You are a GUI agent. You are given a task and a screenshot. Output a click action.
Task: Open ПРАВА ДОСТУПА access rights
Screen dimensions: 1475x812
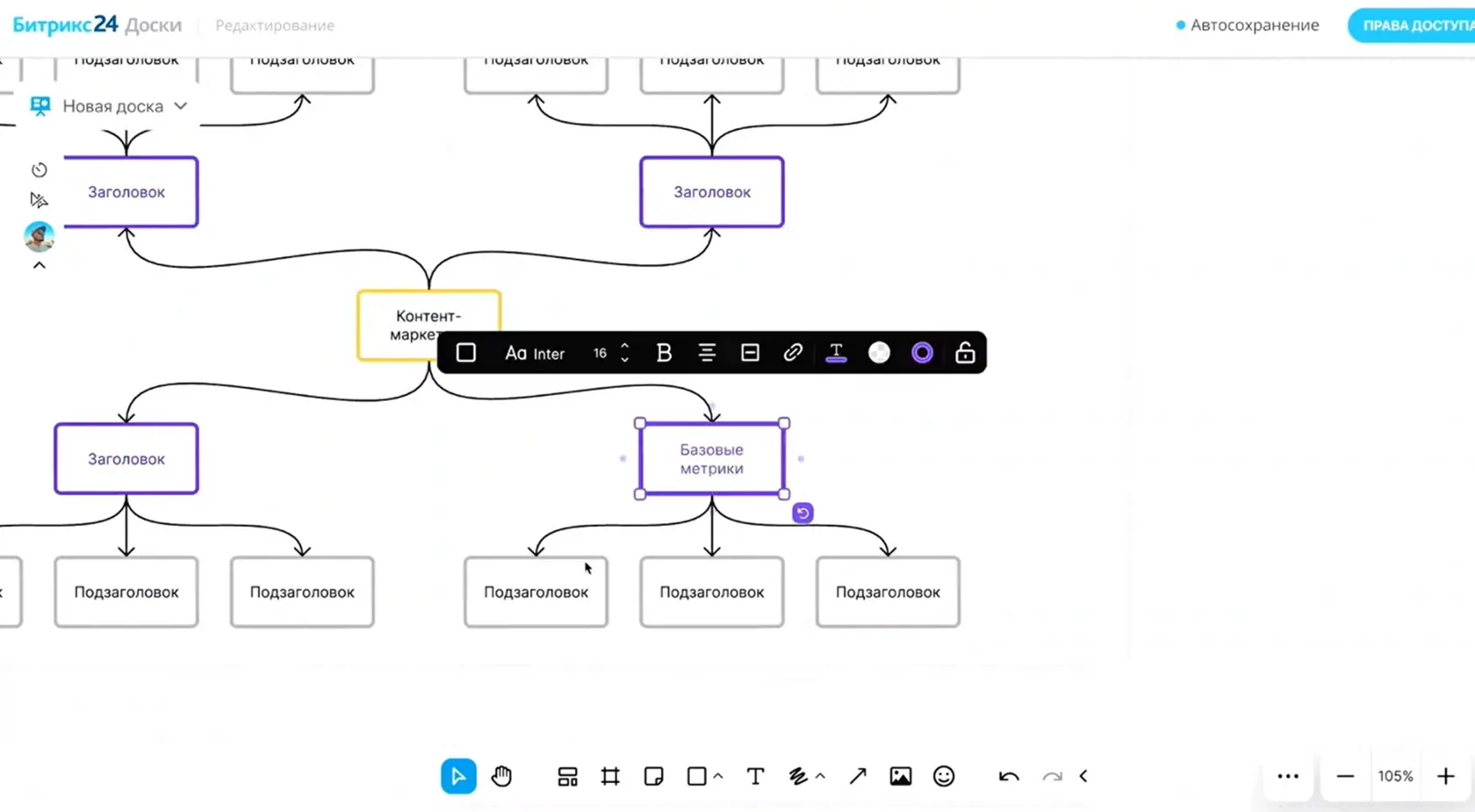tap(1413, 25)
